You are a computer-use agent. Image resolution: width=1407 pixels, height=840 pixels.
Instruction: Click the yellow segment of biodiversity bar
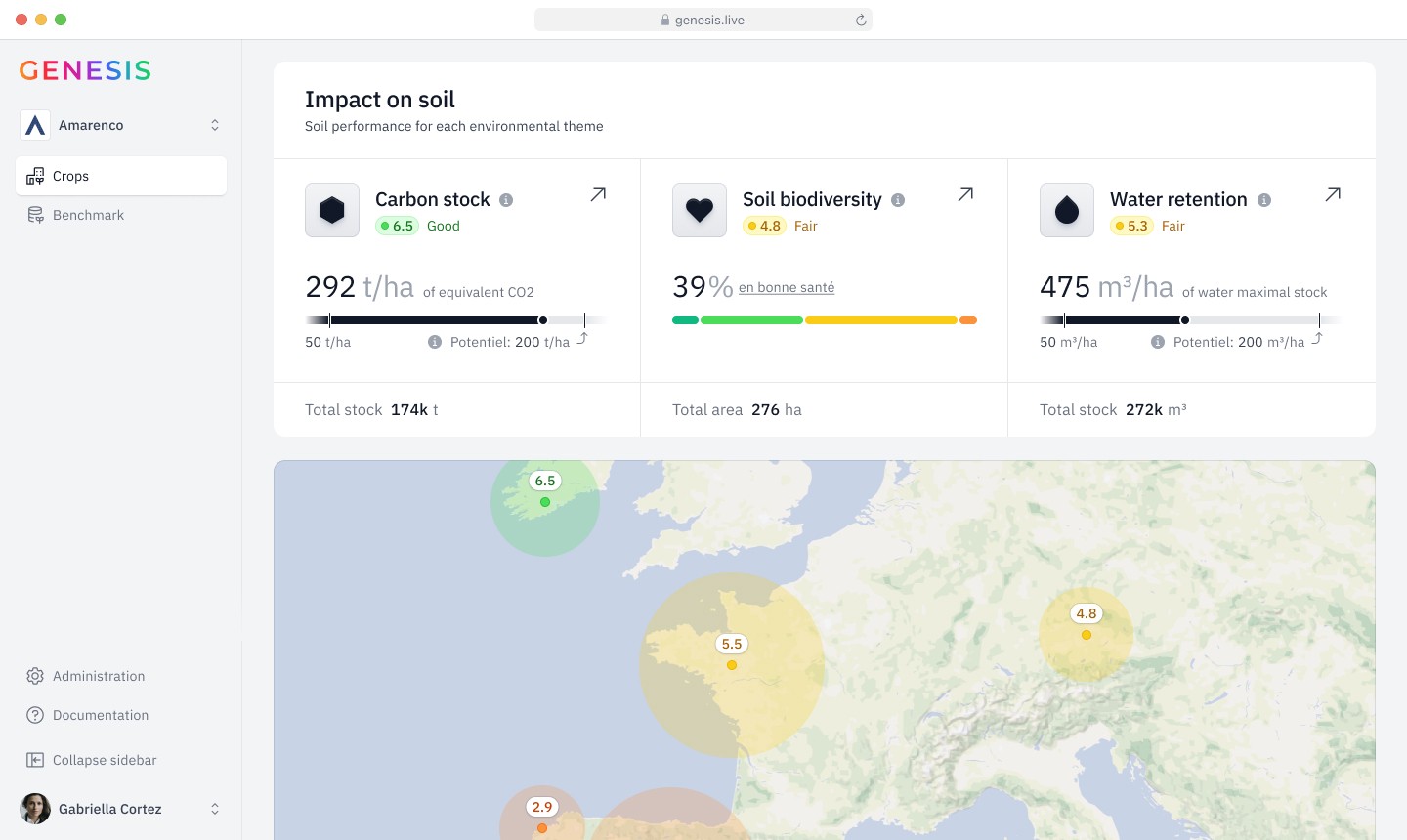880,320
